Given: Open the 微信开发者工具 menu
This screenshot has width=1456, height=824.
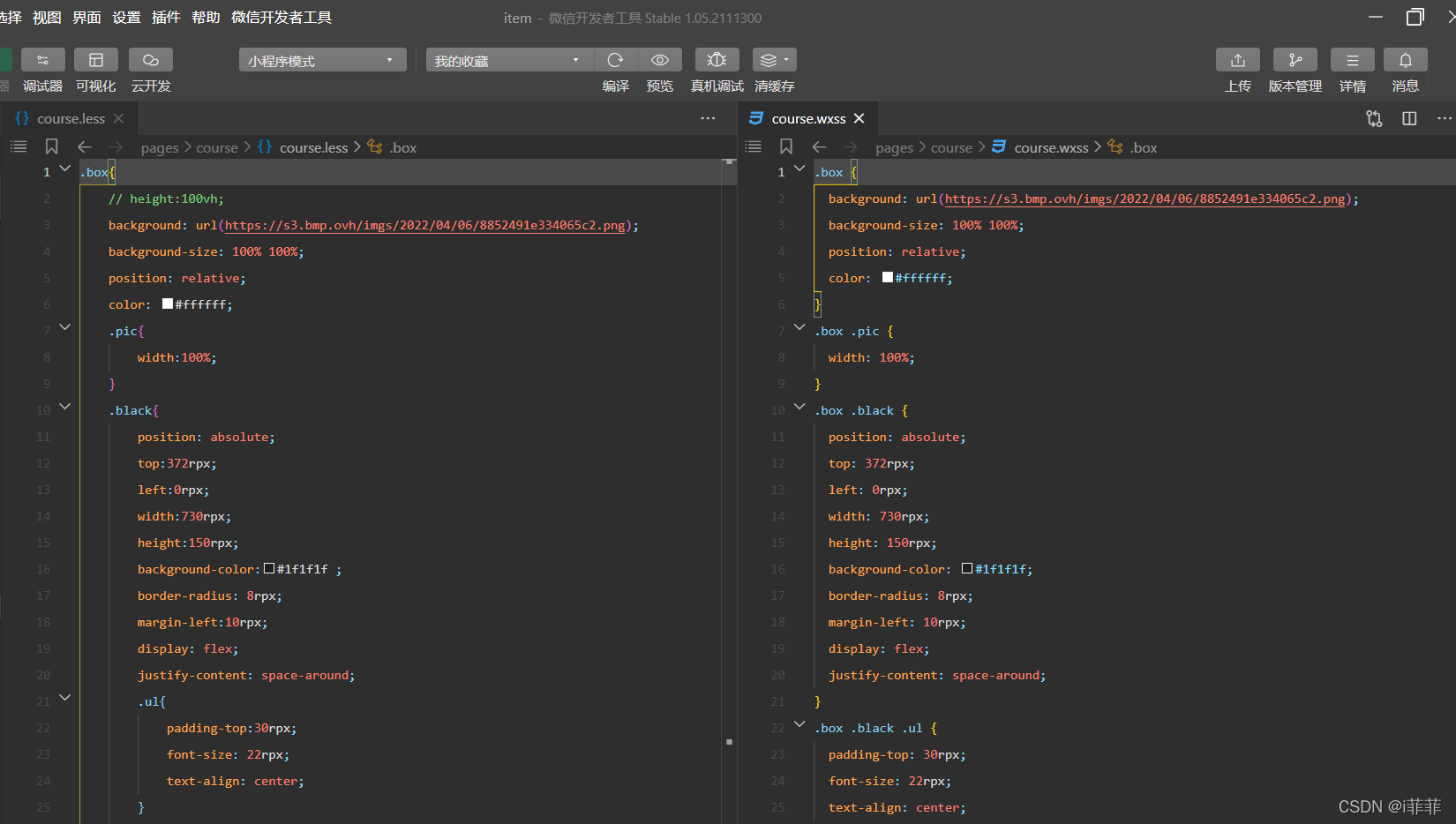Looking at the screenshot, I should (281, 18).
